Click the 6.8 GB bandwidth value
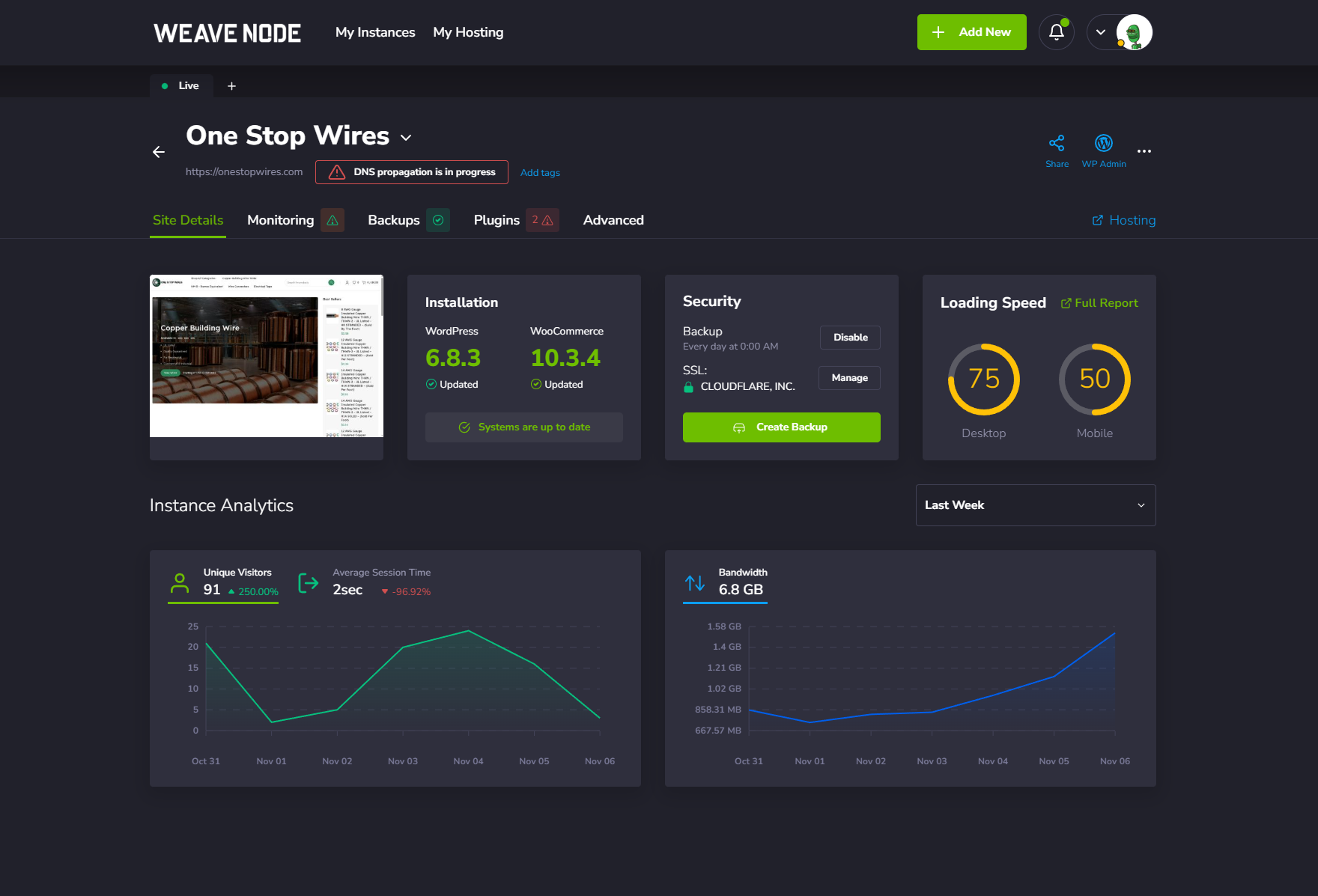Image resolution: width=1318 pixels, height=896 pixels. click(x=741, y=590)
